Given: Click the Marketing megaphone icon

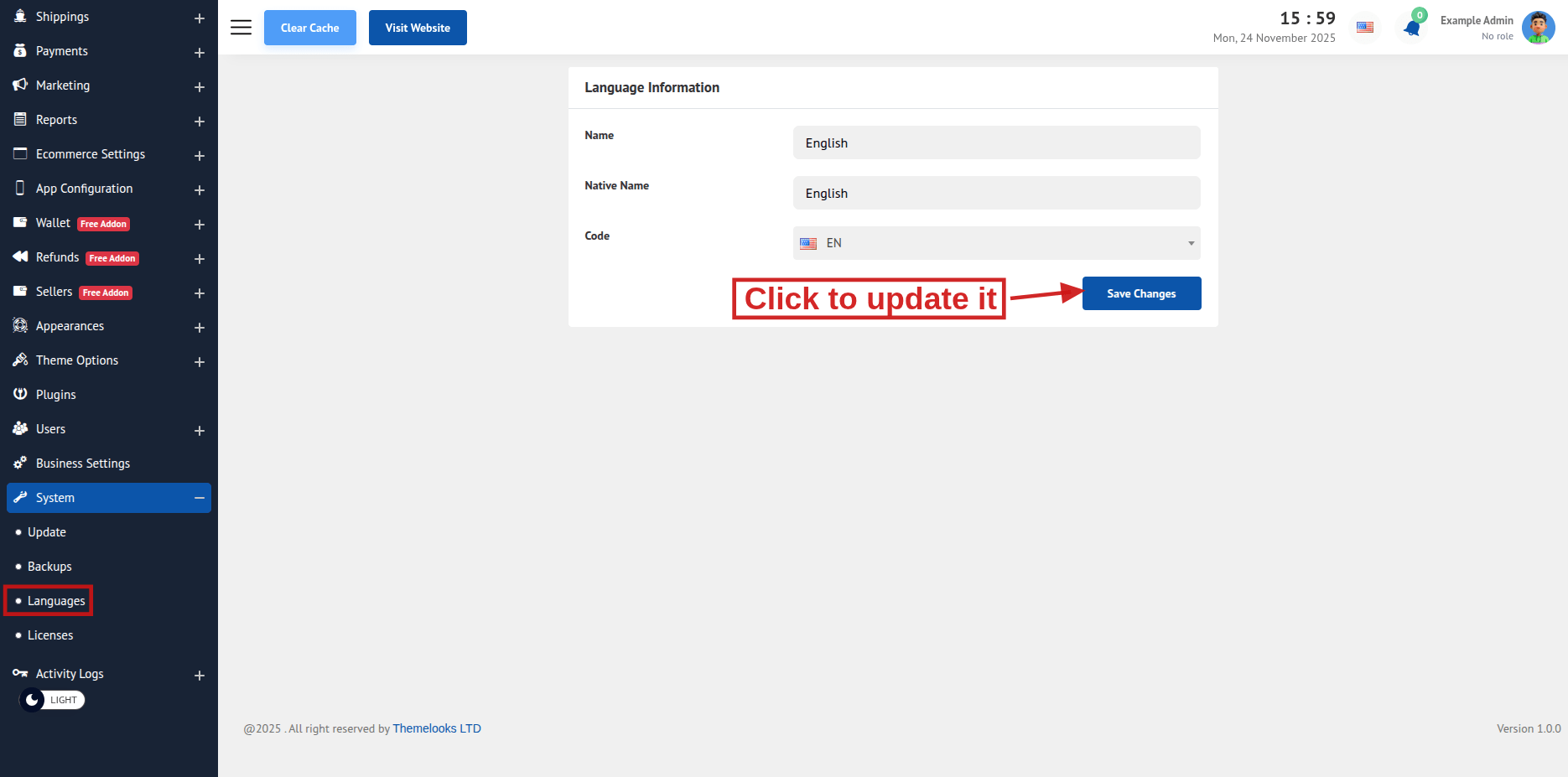Looking at the screenshot, I should point(20,85).
